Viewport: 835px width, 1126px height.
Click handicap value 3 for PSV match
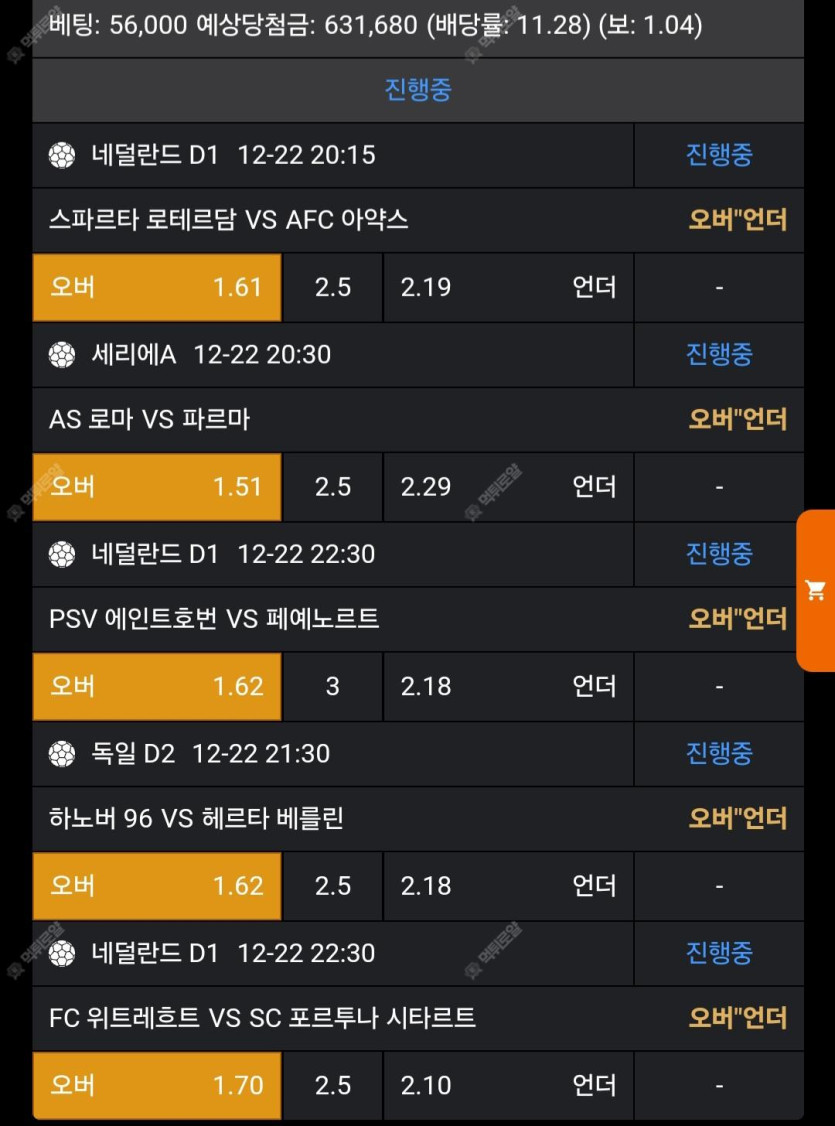coord(333,686)
